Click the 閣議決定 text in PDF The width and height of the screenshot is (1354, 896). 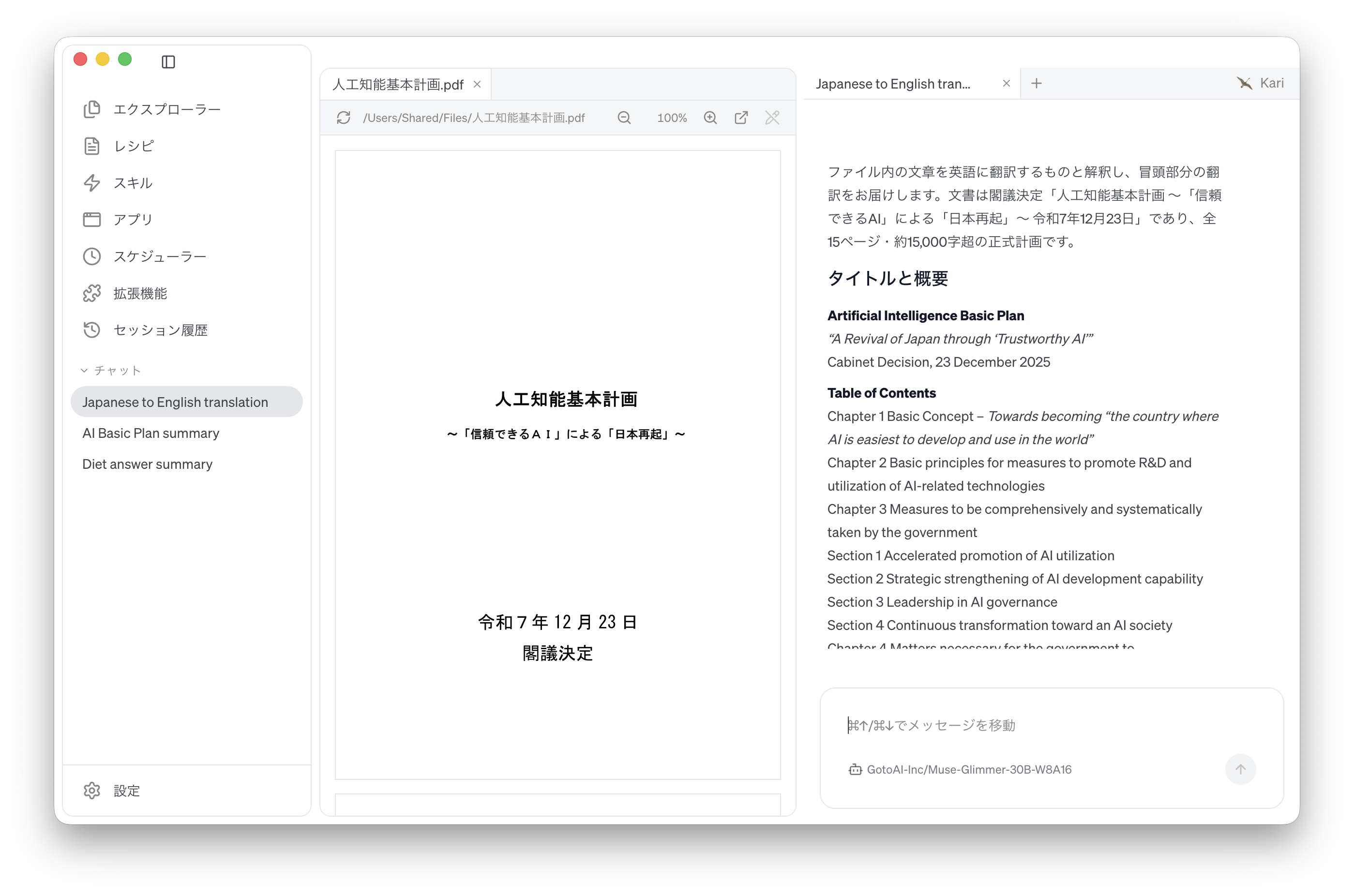point(557,653)
